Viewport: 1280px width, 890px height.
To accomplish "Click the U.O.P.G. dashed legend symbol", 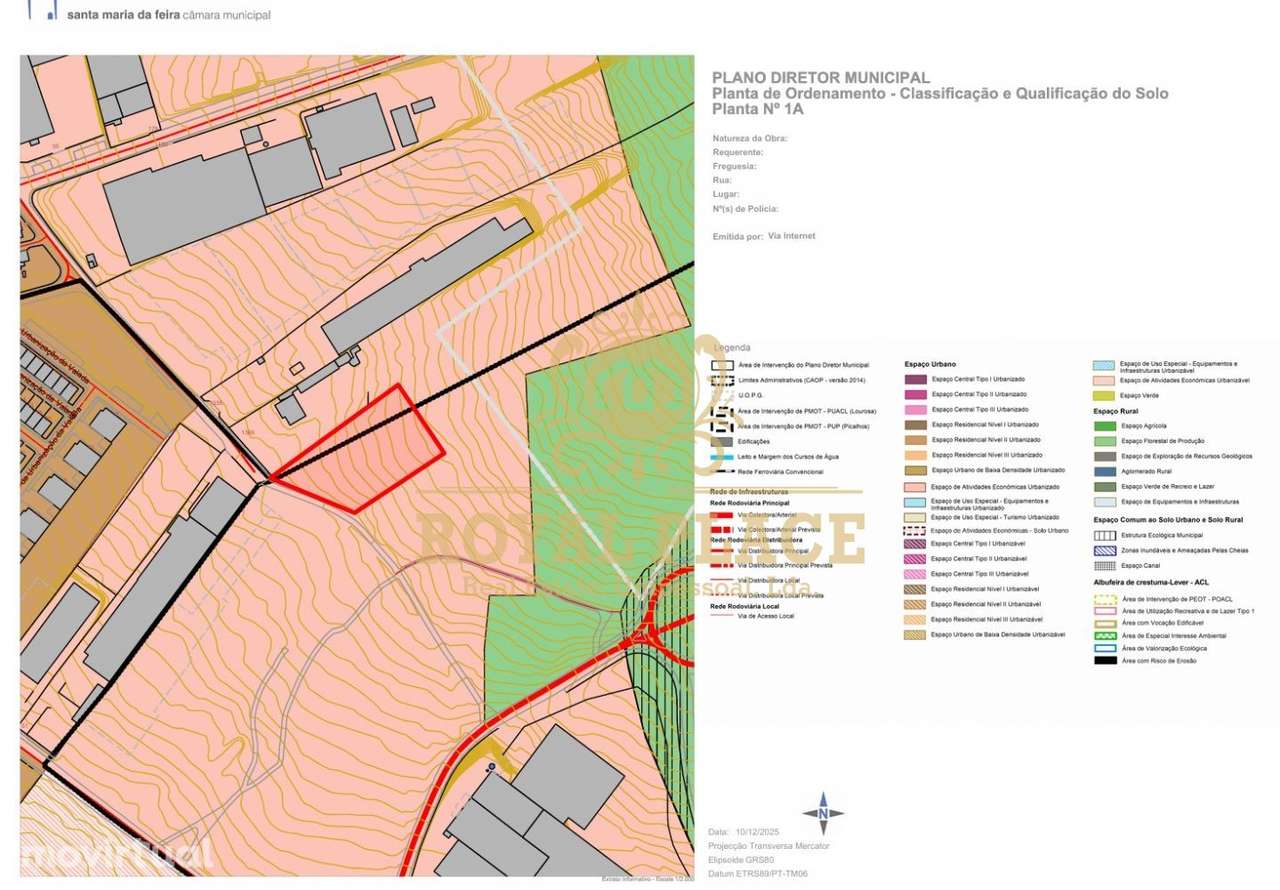I will click(x=722, y=395).
